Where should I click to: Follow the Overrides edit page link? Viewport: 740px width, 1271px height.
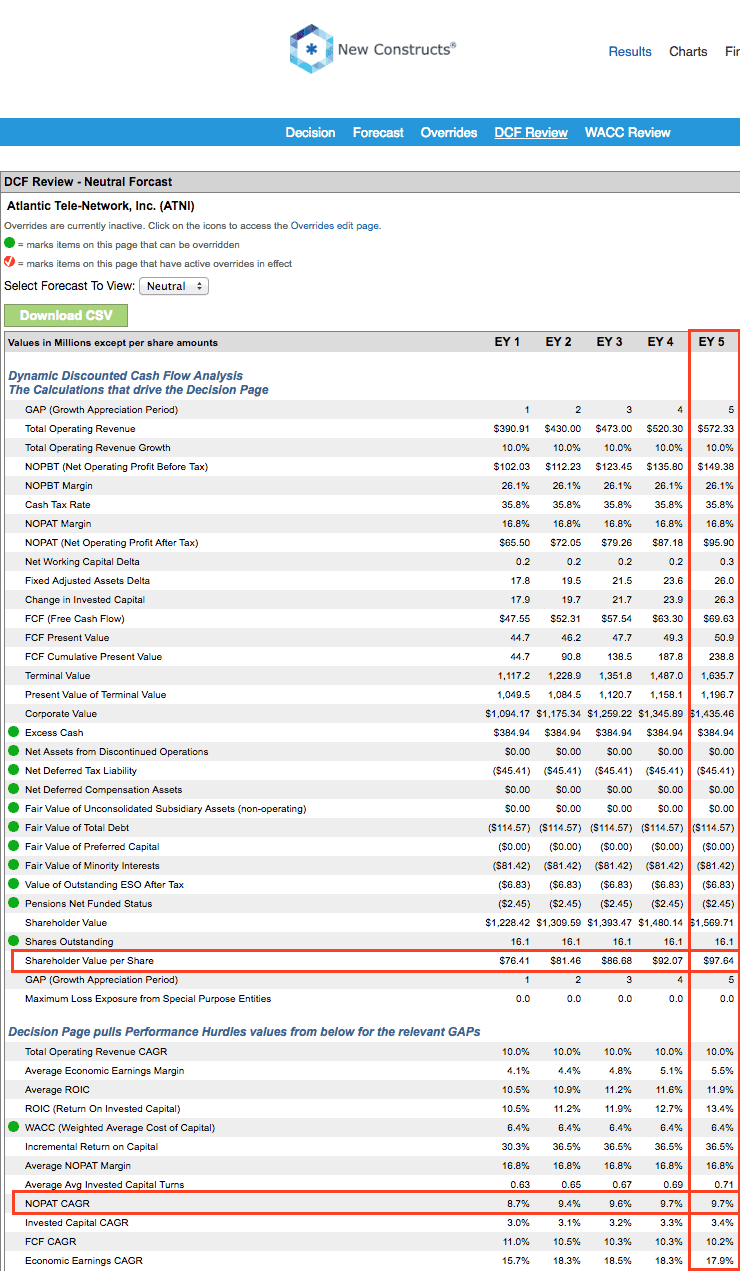pos(335,226)
